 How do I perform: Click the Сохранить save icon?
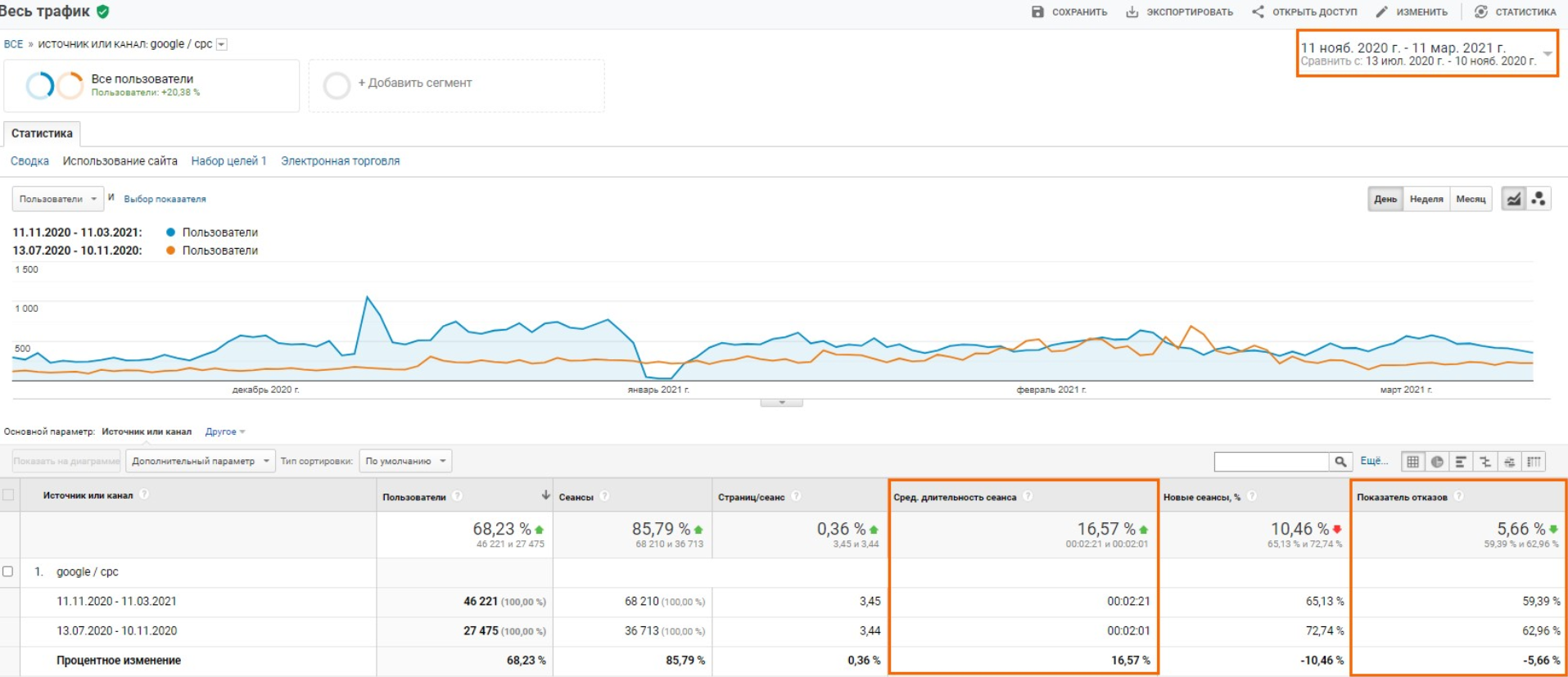pyautogui.click(x=1037, y=11)
